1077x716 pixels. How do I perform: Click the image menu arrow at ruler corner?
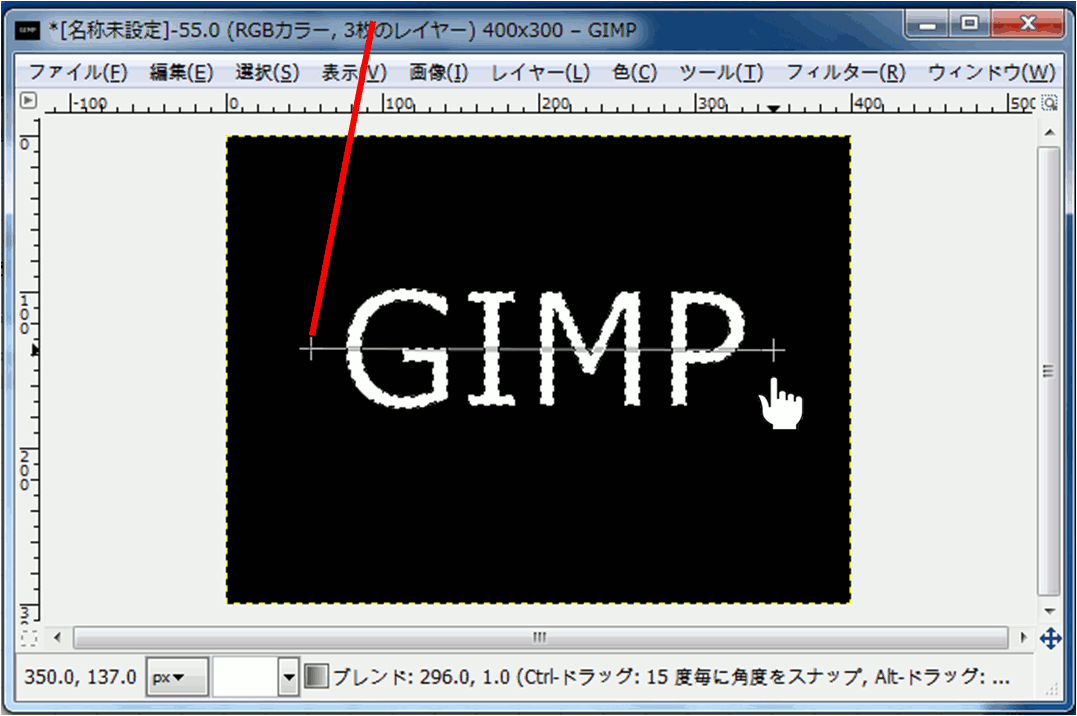pyautogui.click(x=28, y=100)
